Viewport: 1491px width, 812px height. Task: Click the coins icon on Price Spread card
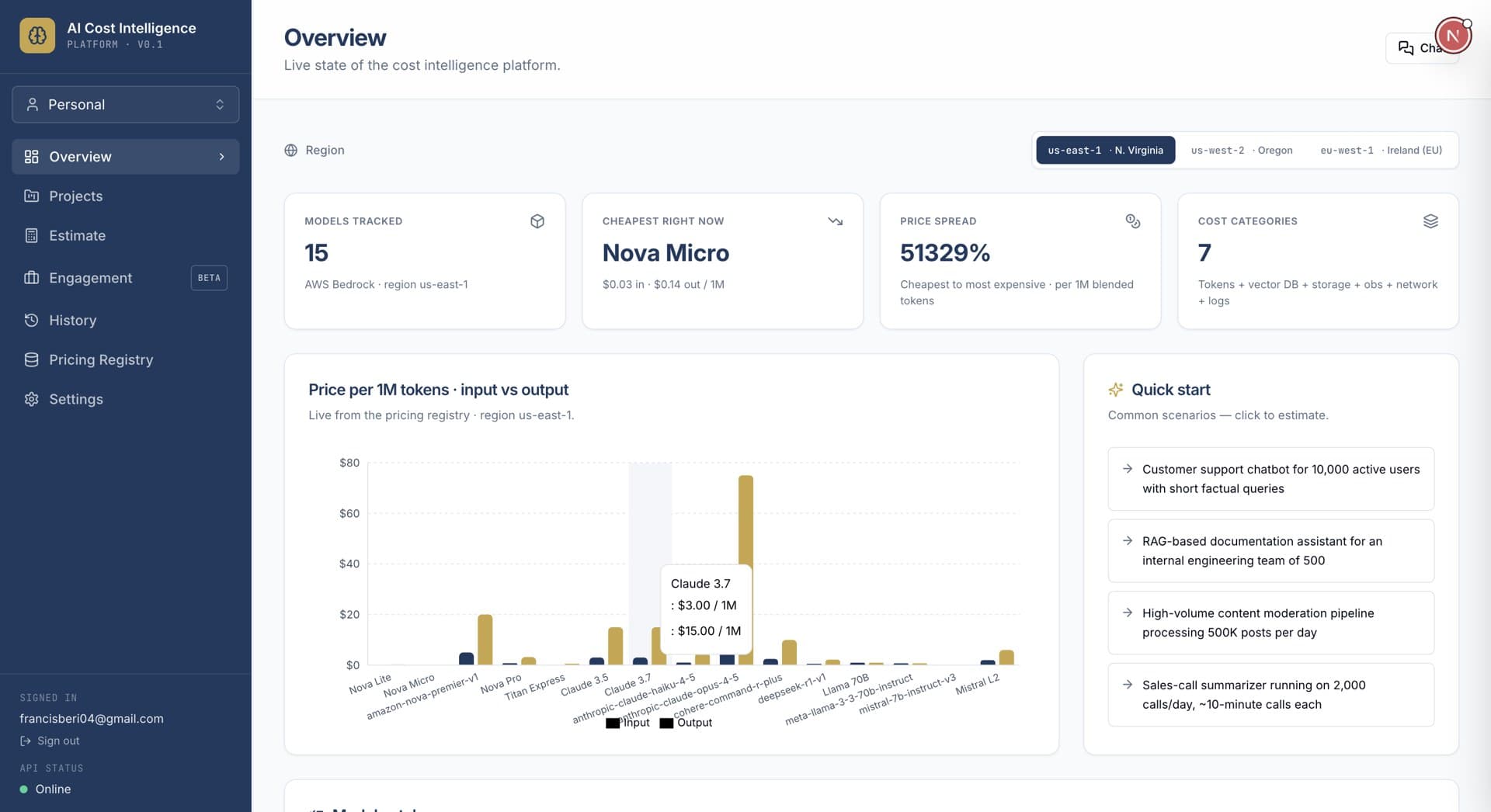point(1132,221)
